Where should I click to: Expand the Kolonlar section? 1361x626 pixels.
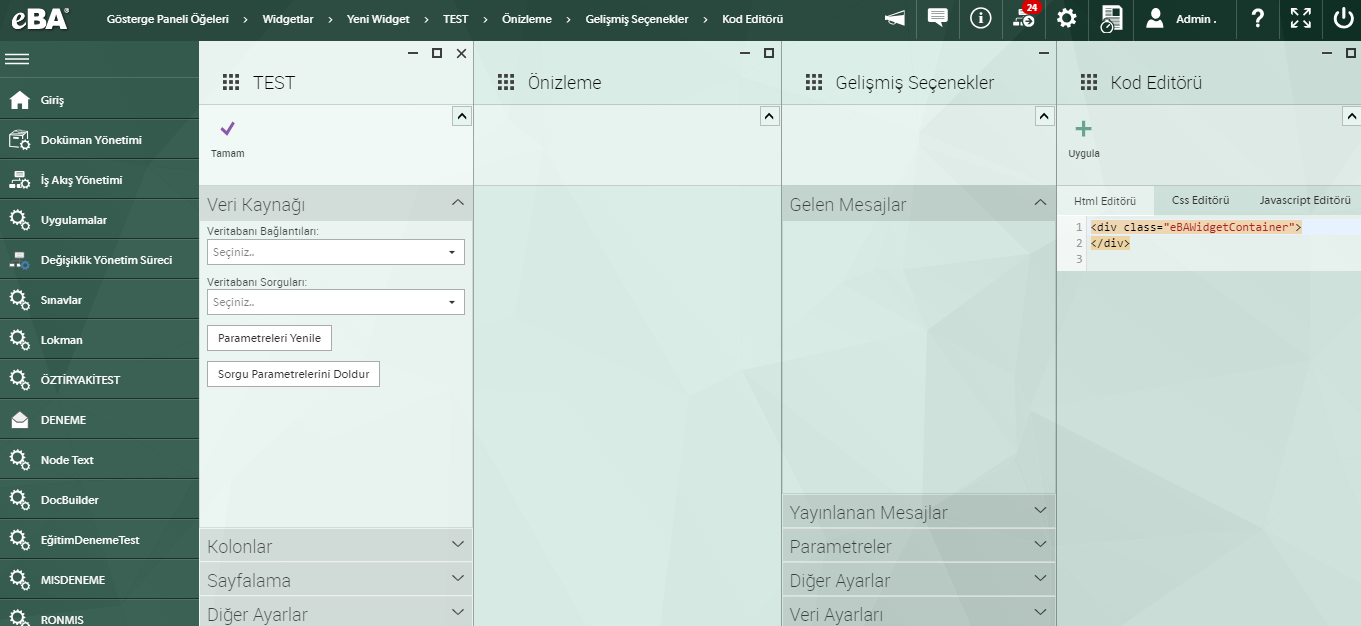[x=336, y=545]
